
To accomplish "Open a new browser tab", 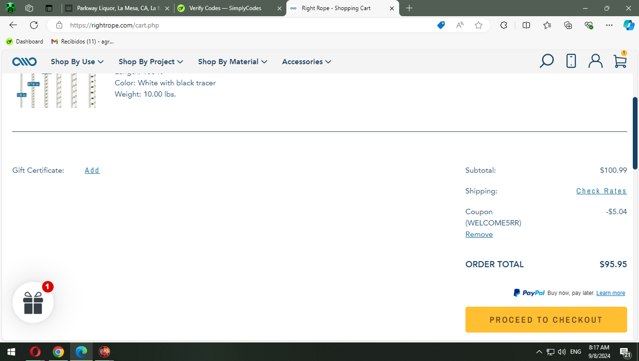I will 409,8.
